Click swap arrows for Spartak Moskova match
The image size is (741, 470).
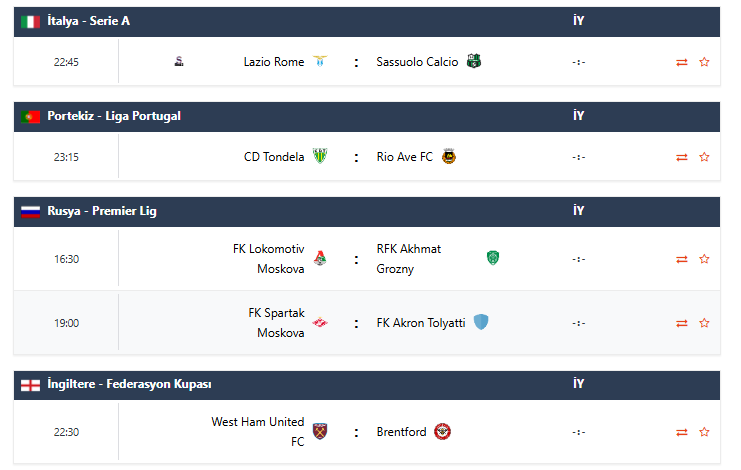click(x=682, y=323)
